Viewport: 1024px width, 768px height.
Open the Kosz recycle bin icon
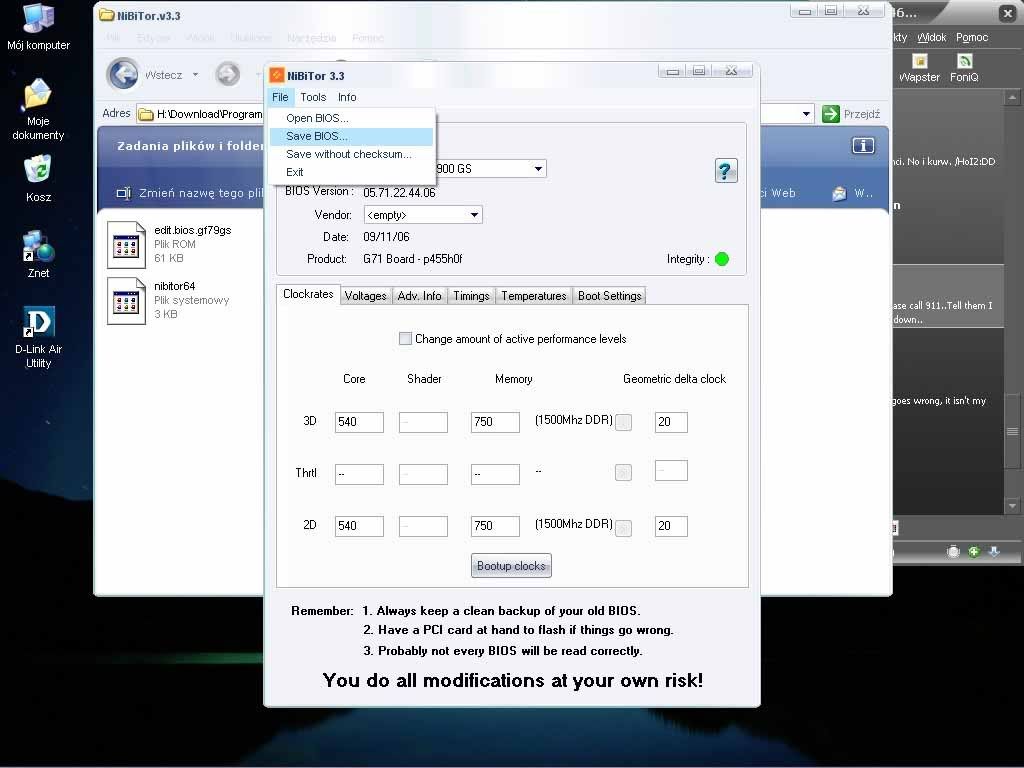pos(38,178)
